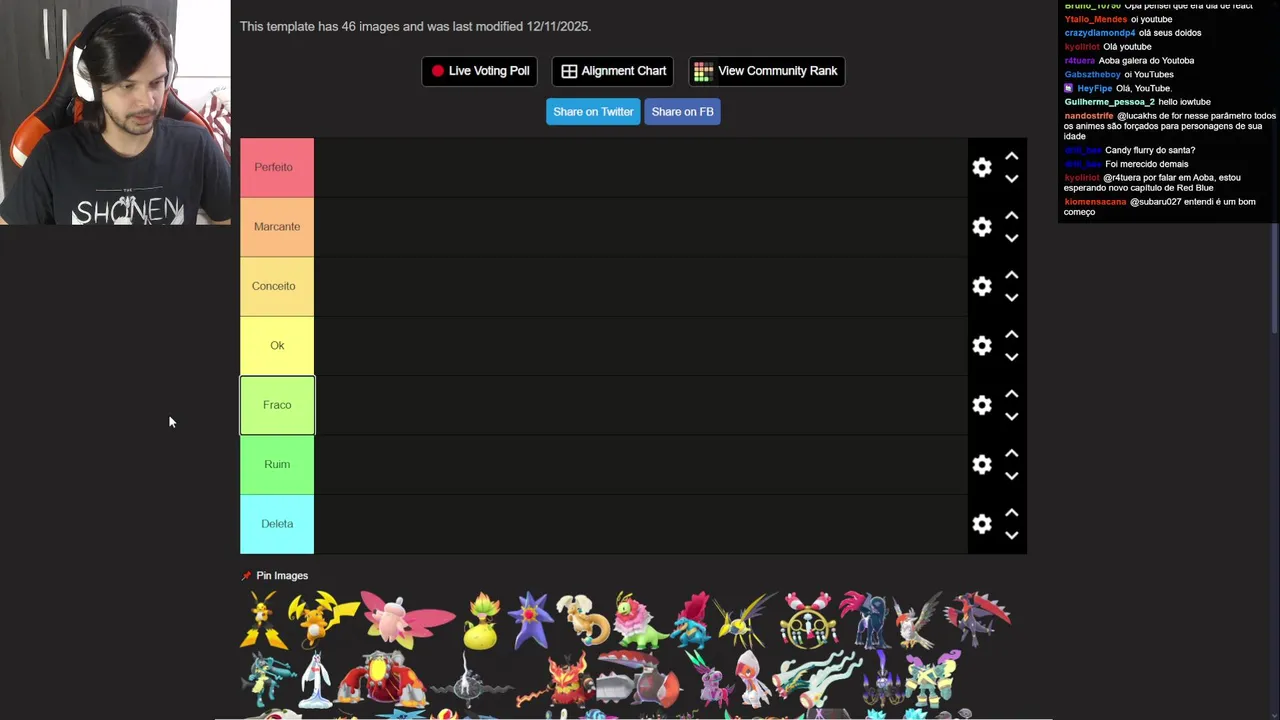
Task: Select the green Ruim tier label
Action: coord(277,464)
